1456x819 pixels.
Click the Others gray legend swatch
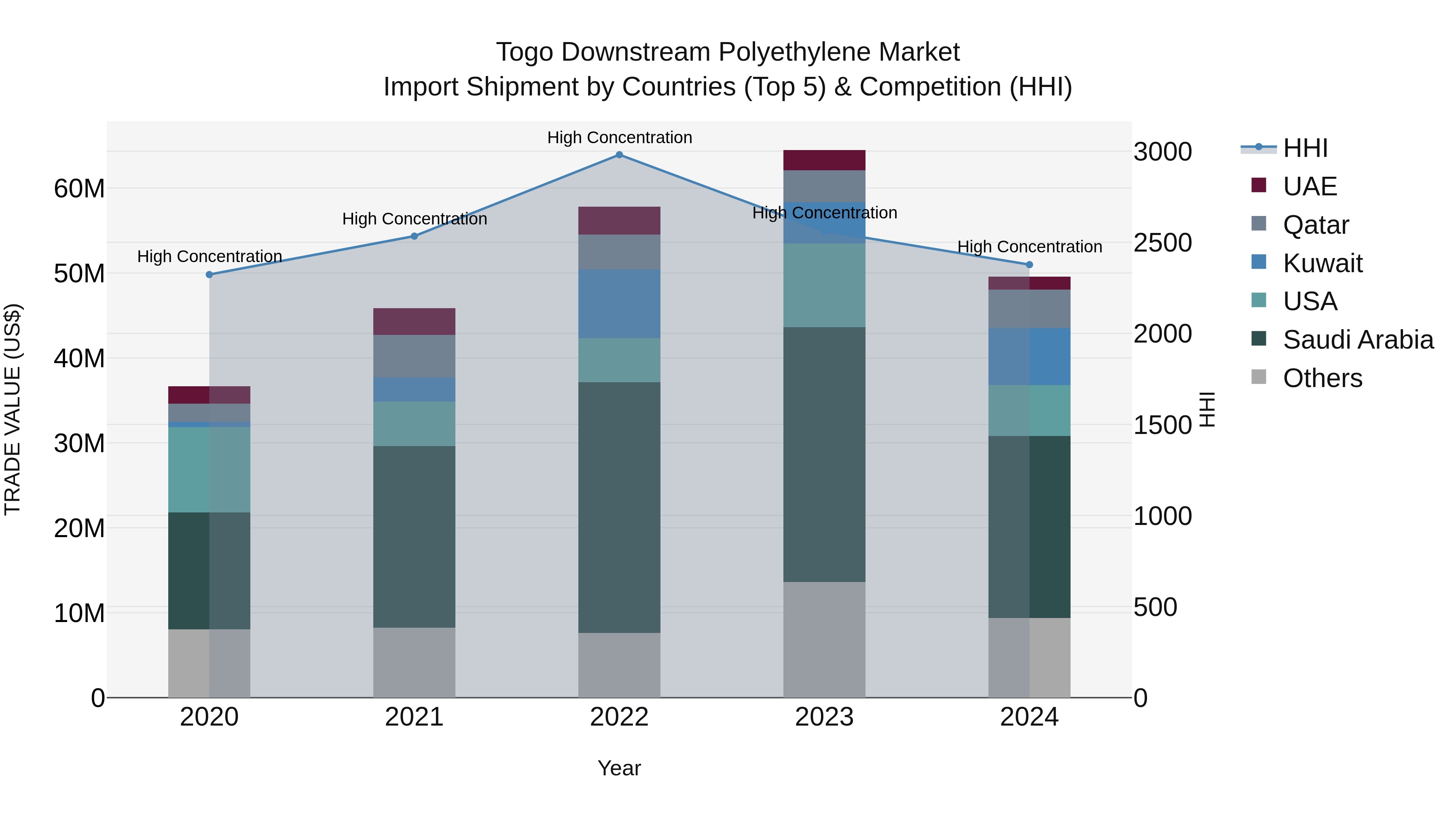pyautogui.click(x=1259, y=377)
